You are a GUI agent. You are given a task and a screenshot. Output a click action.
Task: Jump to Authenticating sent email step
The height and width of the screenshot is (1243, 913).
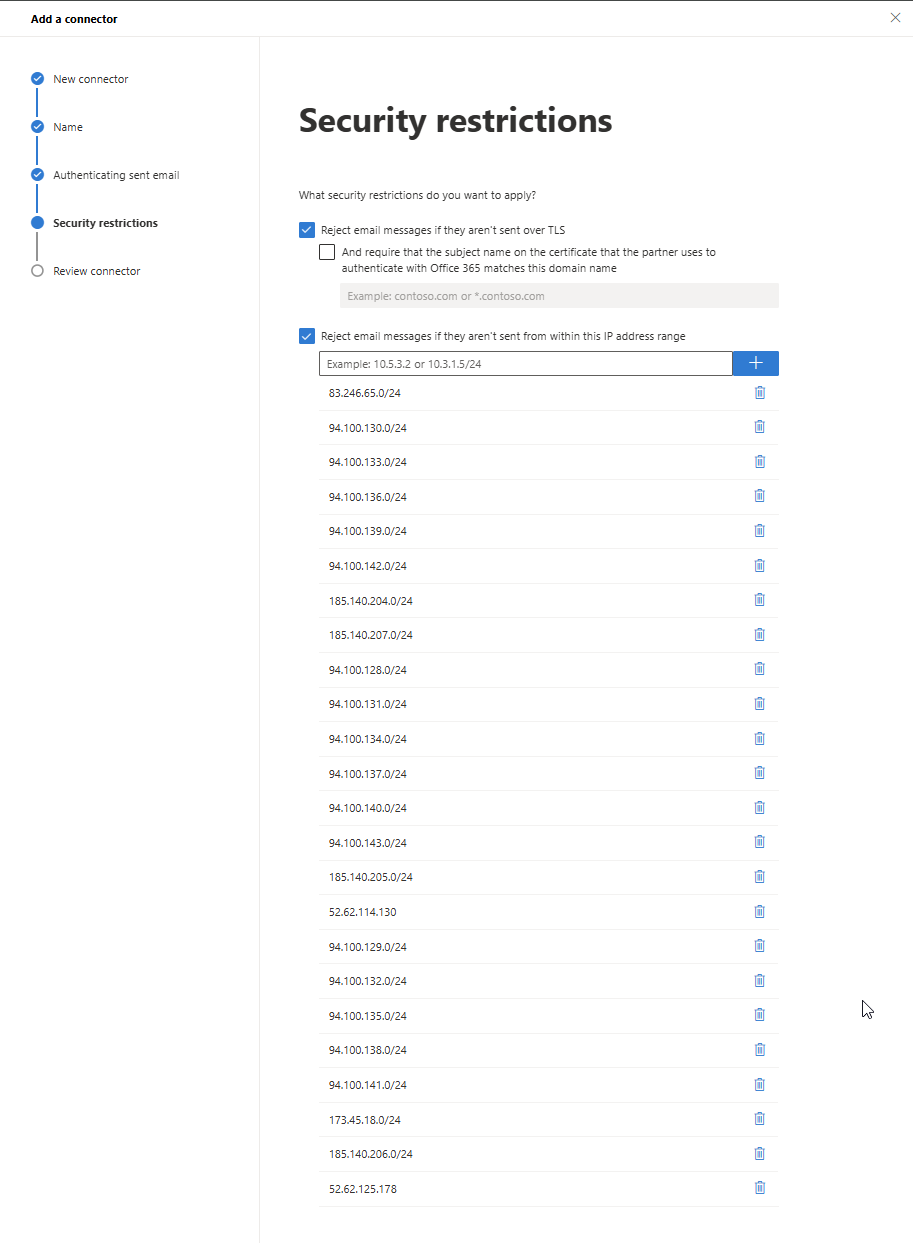(x=116, y=175)
